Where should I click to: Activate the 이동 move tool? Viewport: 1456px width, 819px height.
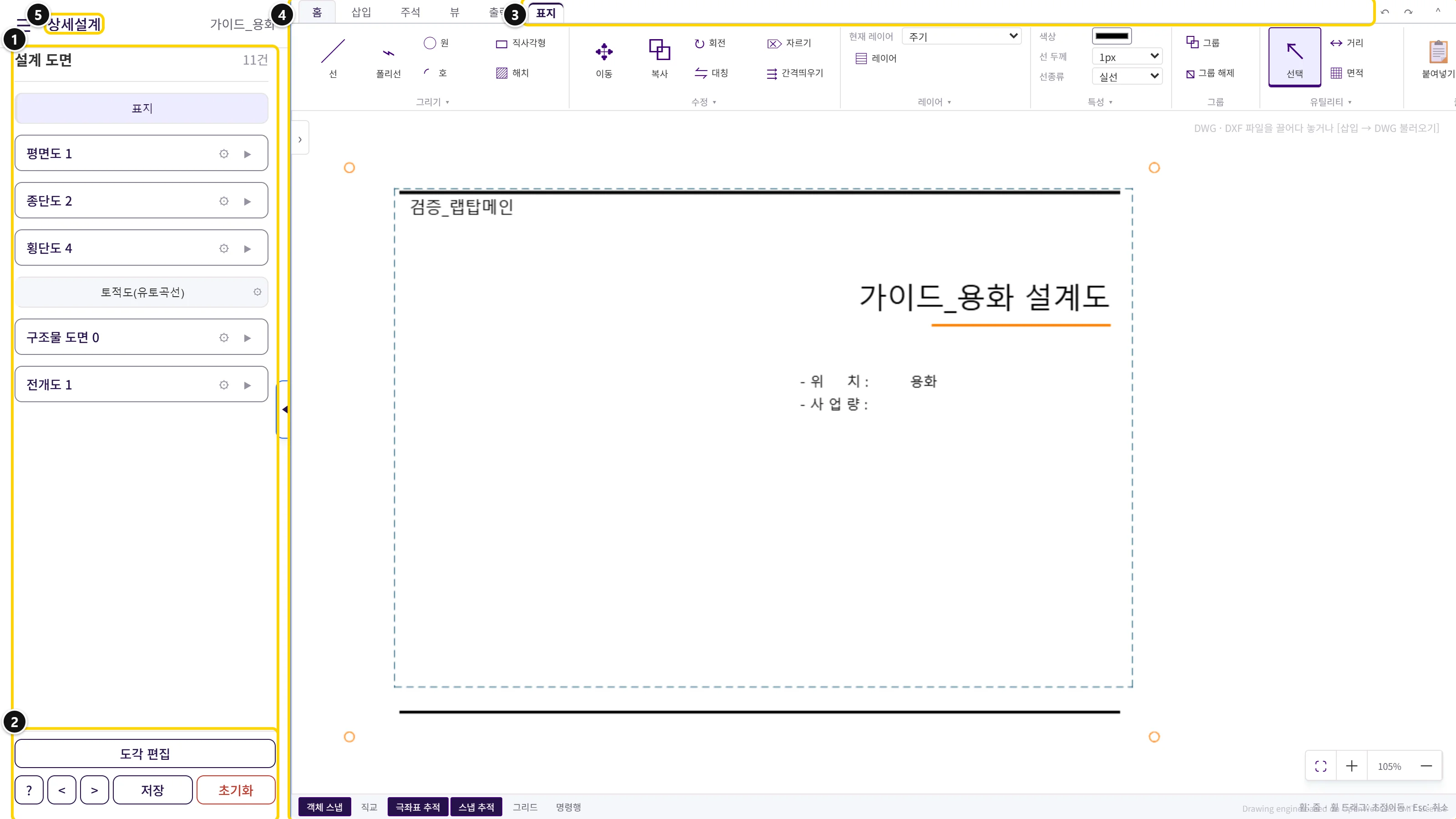[604, 58]
